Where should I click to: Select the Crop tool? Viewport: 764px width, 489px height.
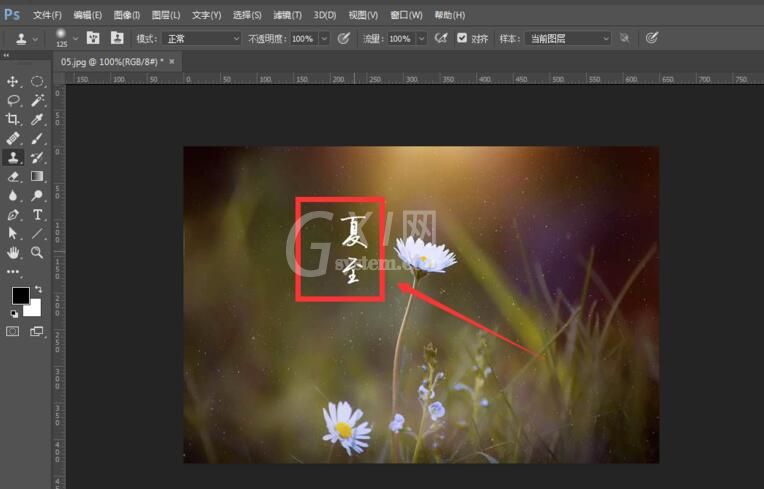13,119
